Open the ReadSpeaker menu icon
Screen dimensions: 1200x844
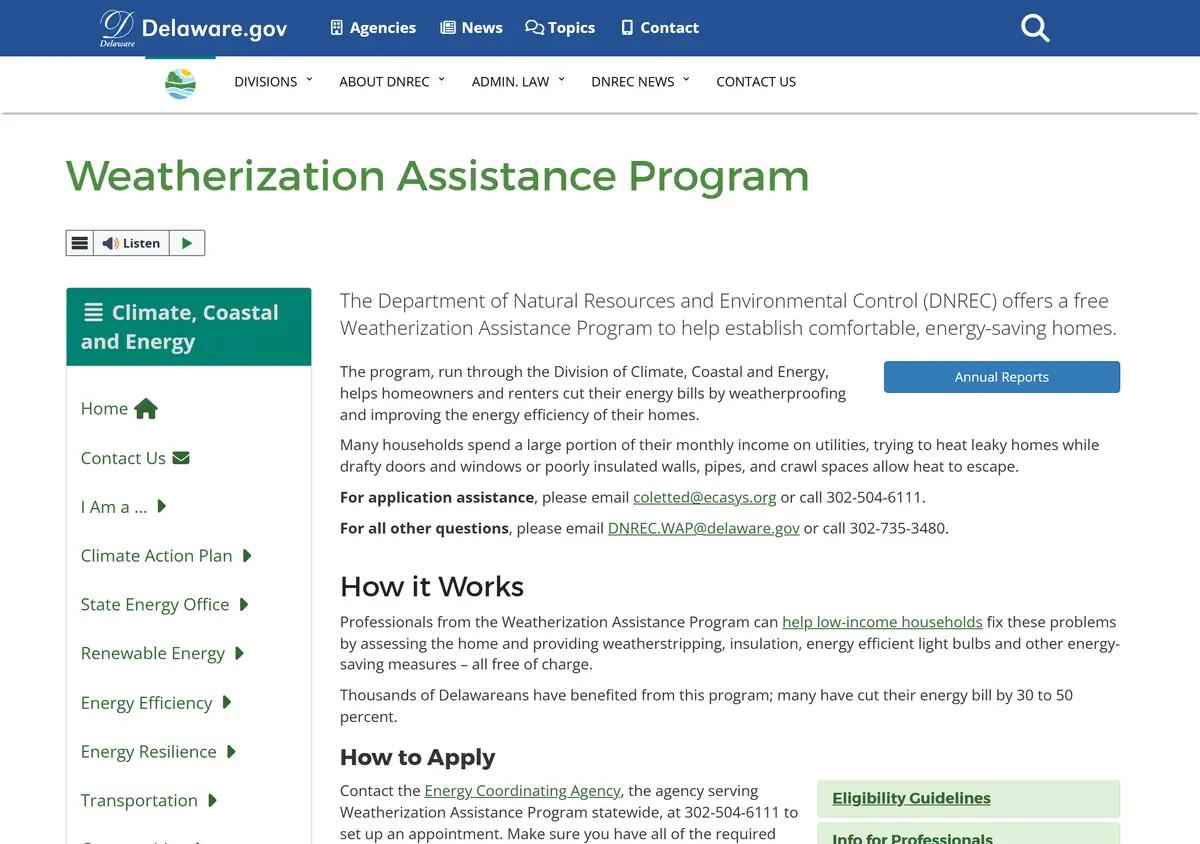(80, 243)
